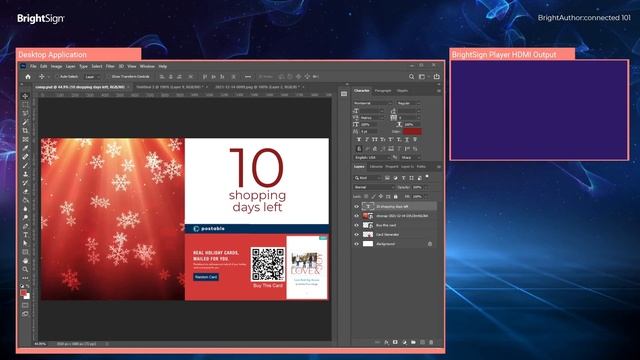Hide the Background layer

[356, 244]
